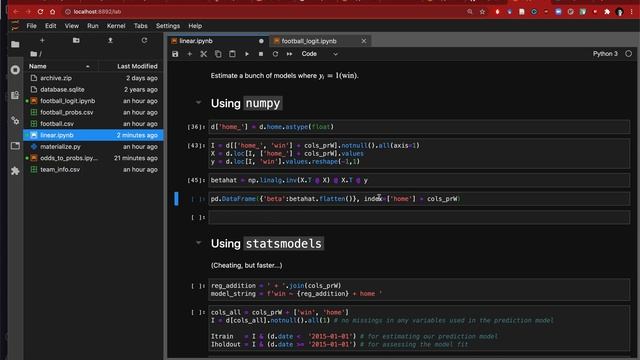Click the reg_addition model_string code cell
The height and width of the screenshot is (360, 640).
point(419,289)
